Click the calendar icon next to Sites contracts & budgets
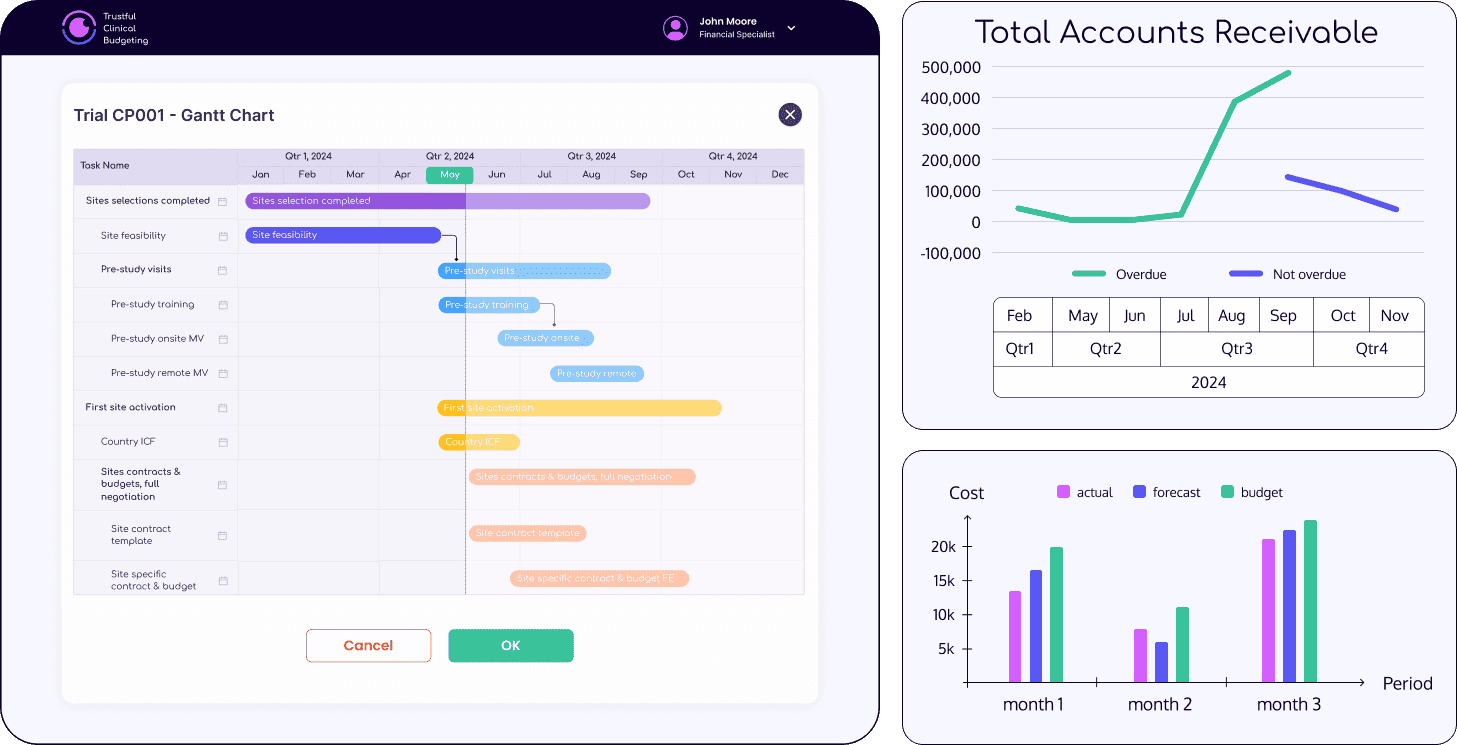 tap(225, 484)
